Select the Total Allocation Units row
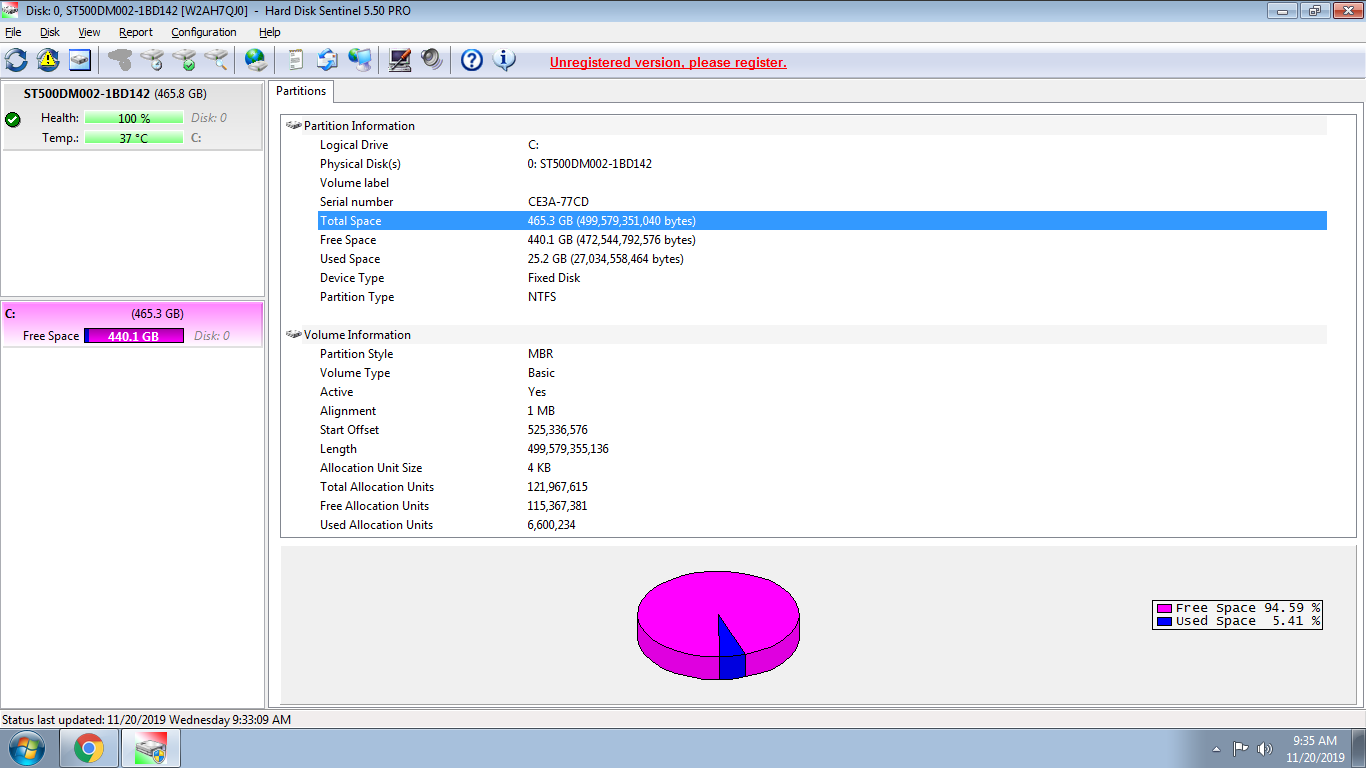This screenshot has width=1366, height=768. pos(822,487)
